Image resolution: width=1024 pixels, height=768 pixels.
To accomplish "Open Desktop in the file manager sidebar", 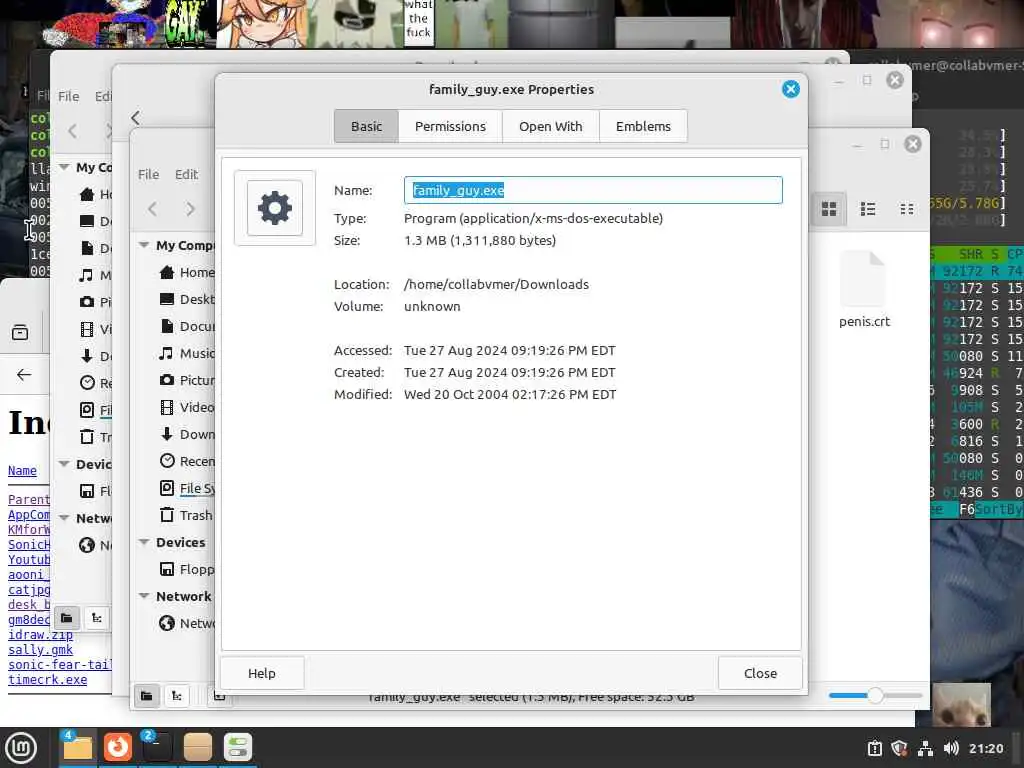I will (x=187, y=299).
